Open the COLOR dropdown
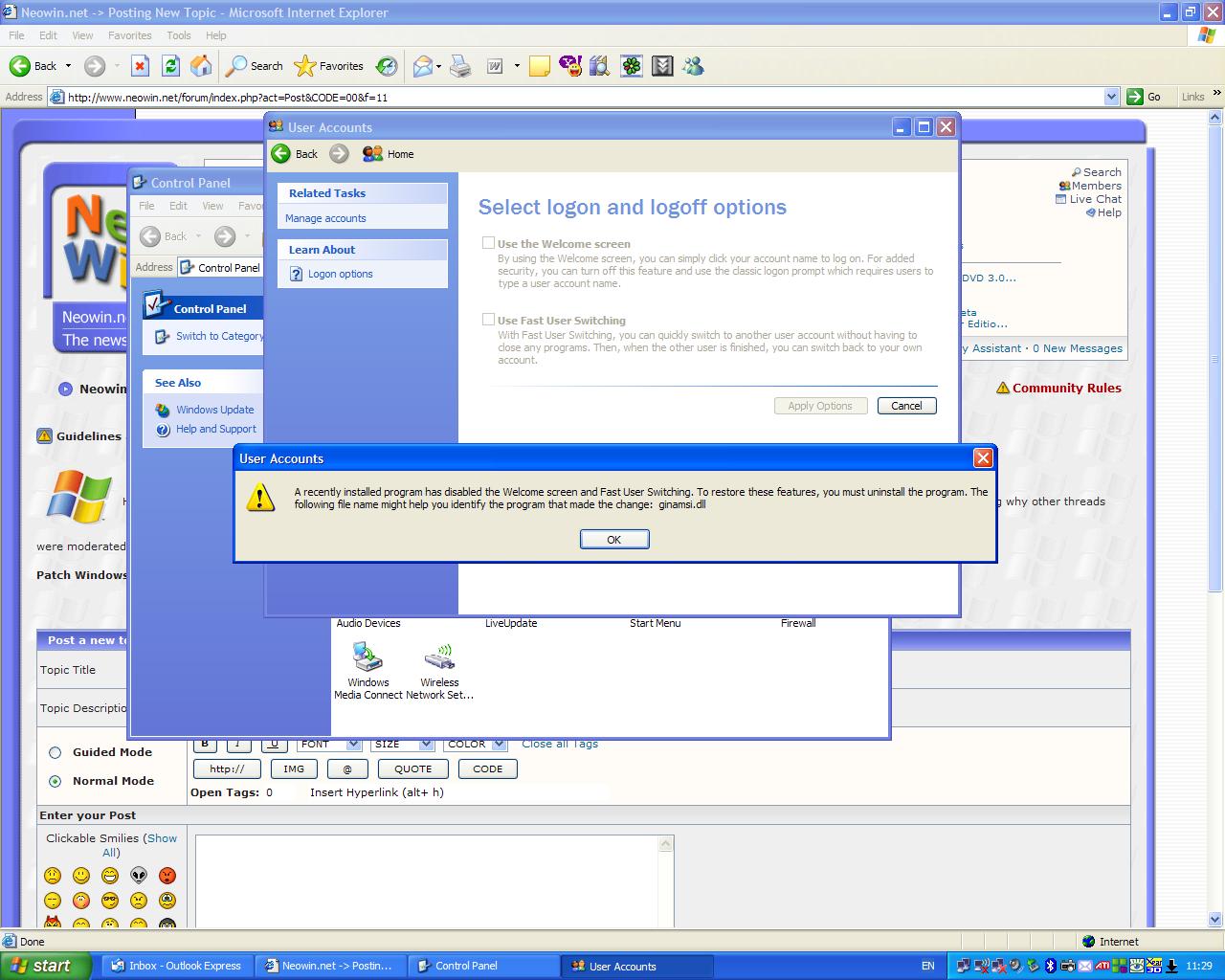The image size is (1225, 980). [499, 744]
